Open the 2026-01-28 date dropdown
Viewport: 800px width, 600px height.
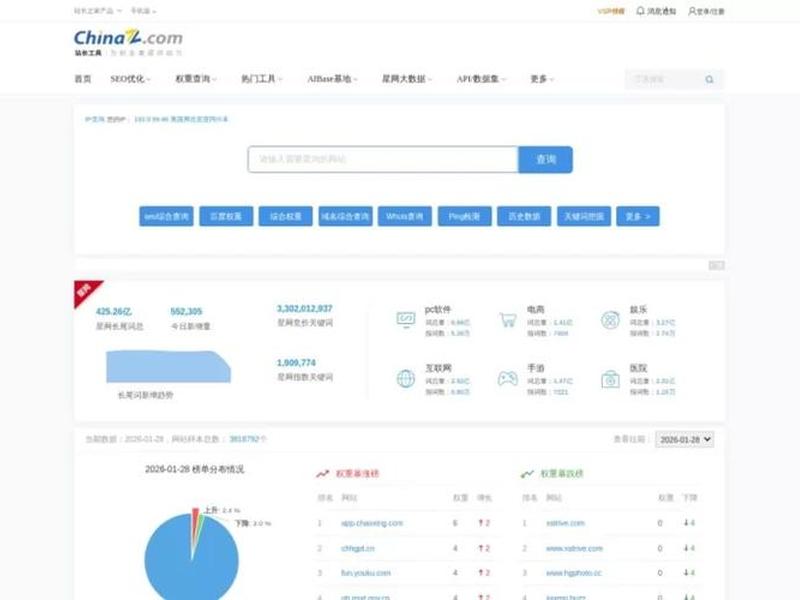(x=684, y=439)
